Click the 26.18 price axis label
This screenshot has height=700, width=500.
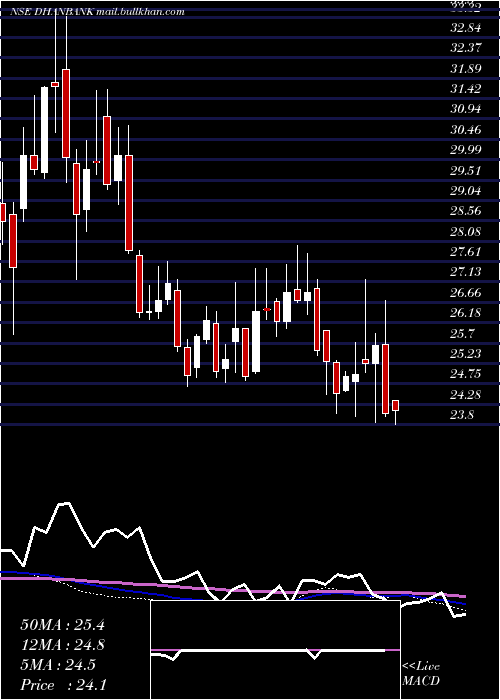[x=466, y=312]
